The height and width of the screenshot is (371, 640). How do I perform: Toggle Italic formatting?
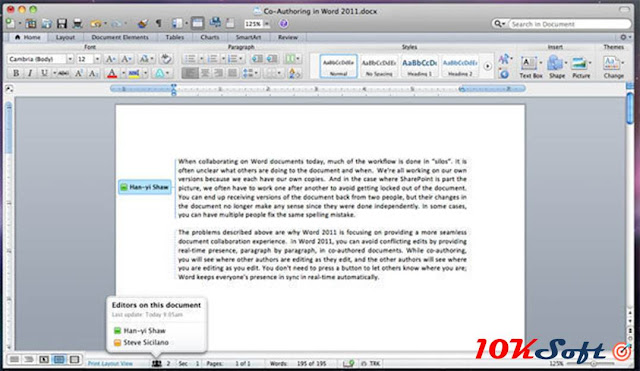pos(30,73)
